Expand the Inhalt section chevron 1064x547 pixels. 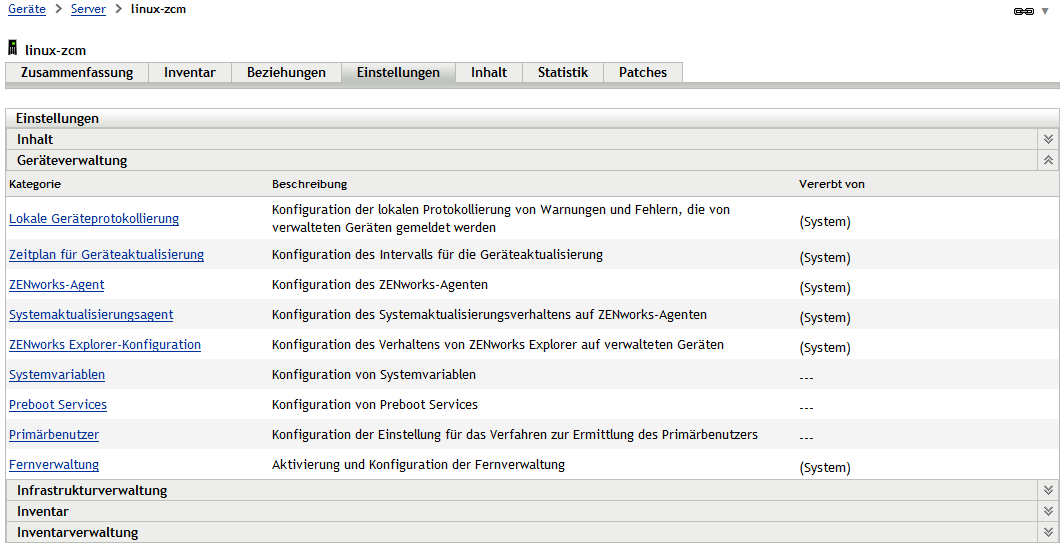1048,140
